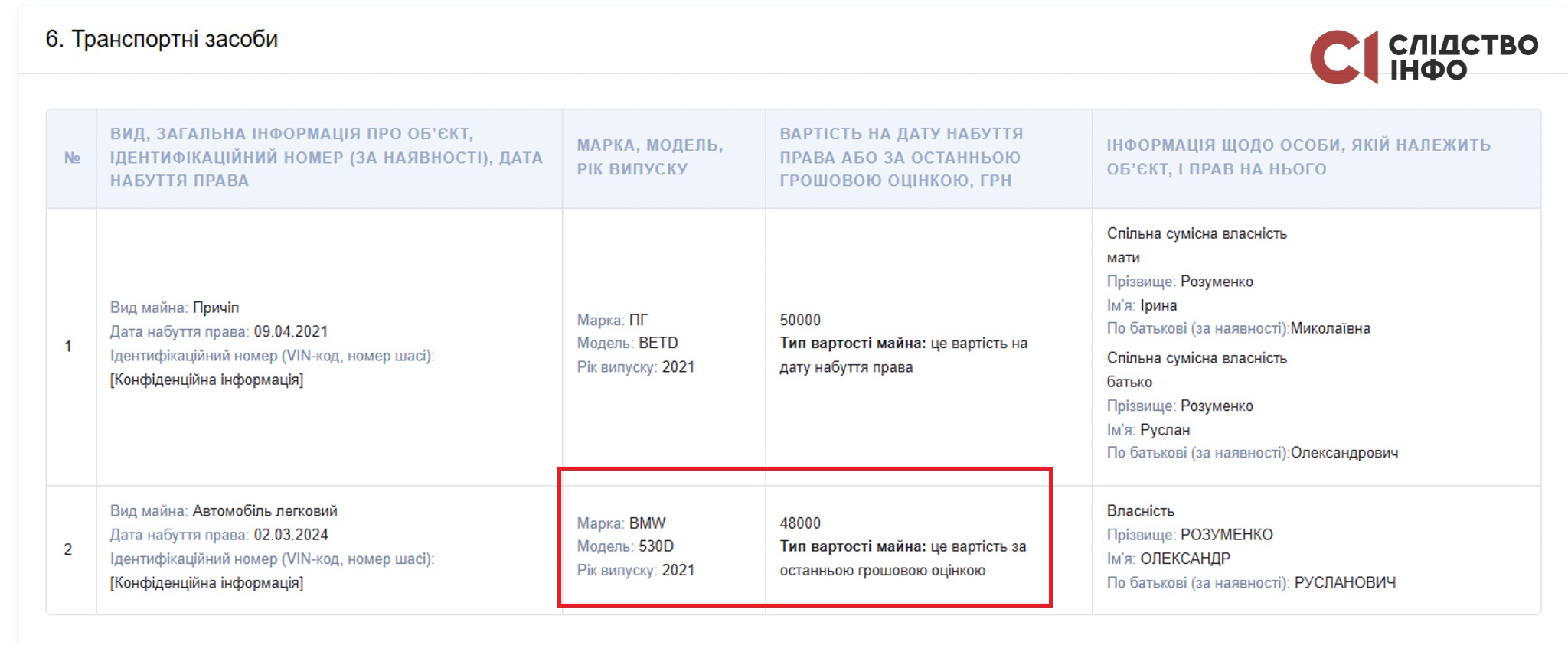Click the owner surname РОЗУМЕНКО in row two
This screenshot has width=1568, height=645.
(x=1227, y=535)
